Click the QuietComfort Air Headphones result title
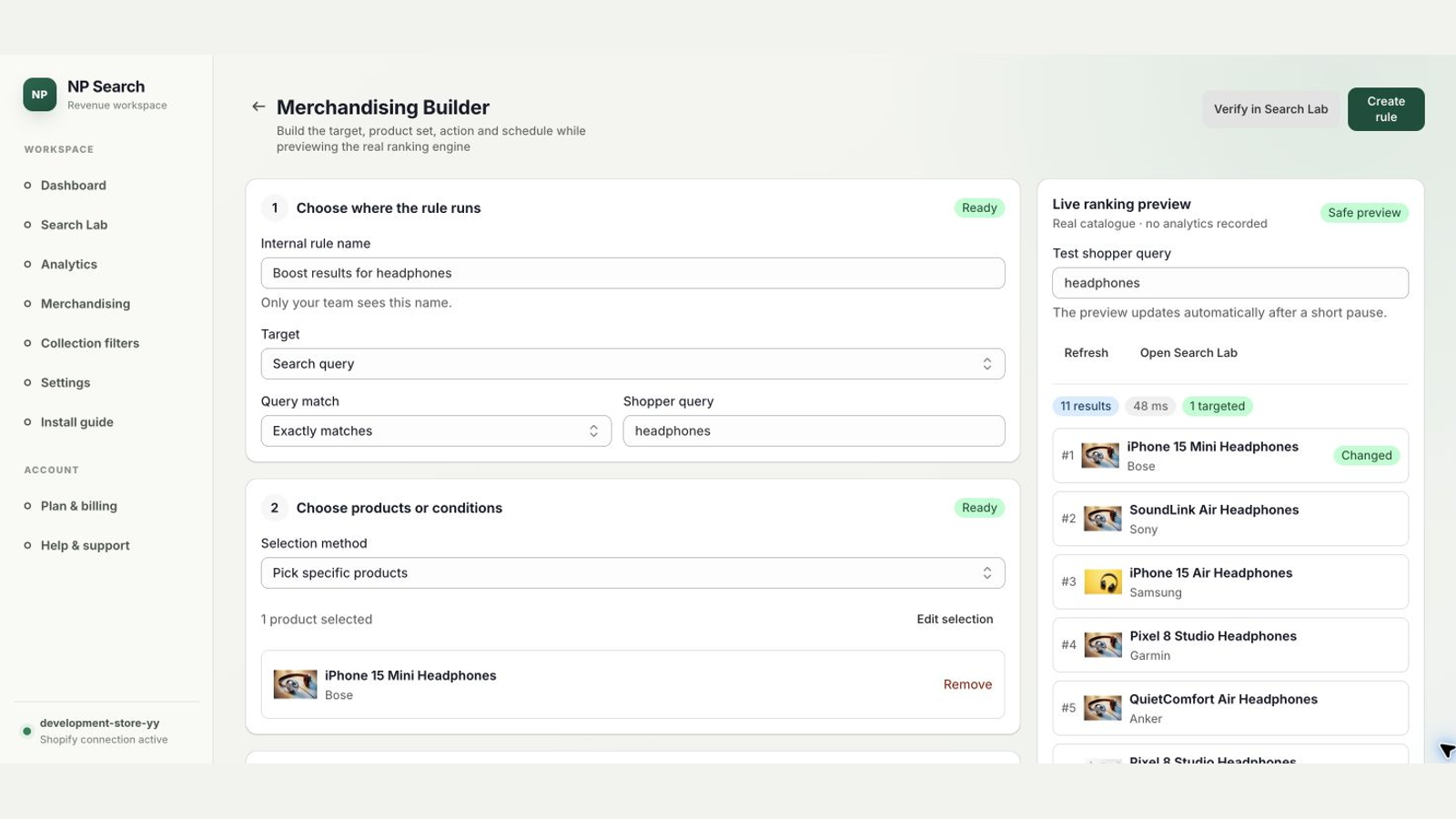The image size is (1456, 819). tap(1223, 699)
